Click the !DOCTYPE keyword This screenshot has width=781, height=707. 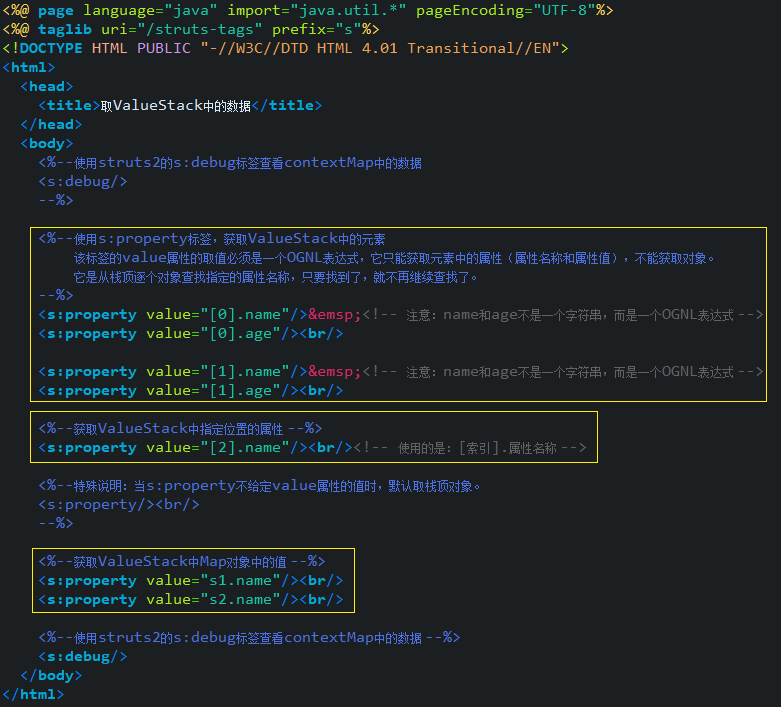click(x=46, y=48)
